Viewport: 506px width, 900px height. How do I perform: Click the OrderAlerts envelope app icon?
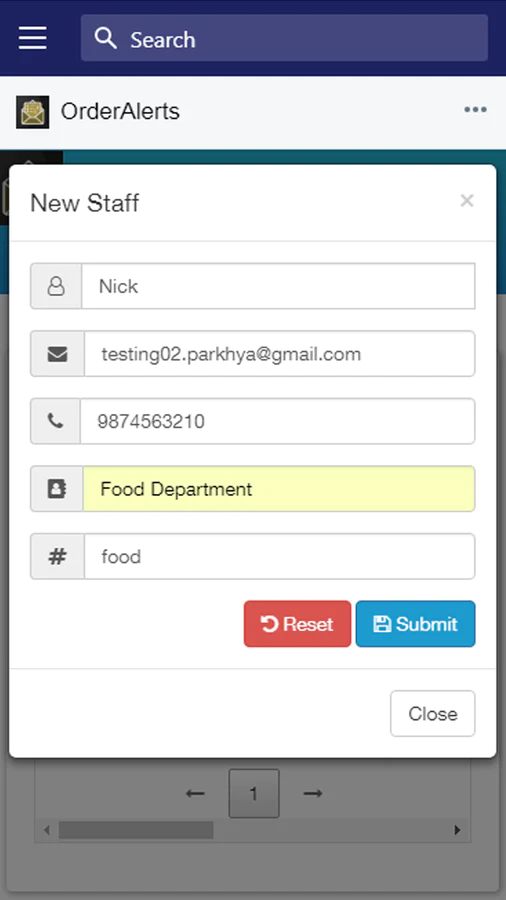pyautogui.click(x=32, y=112)
